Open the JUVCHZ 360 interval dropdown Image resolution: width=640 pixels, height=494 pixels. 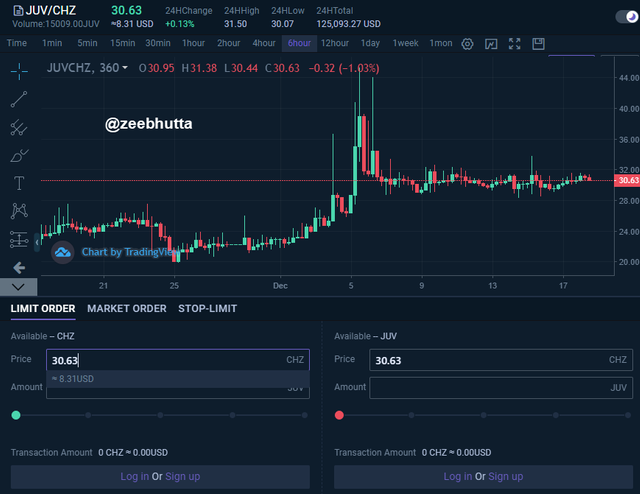click(124, 67)
